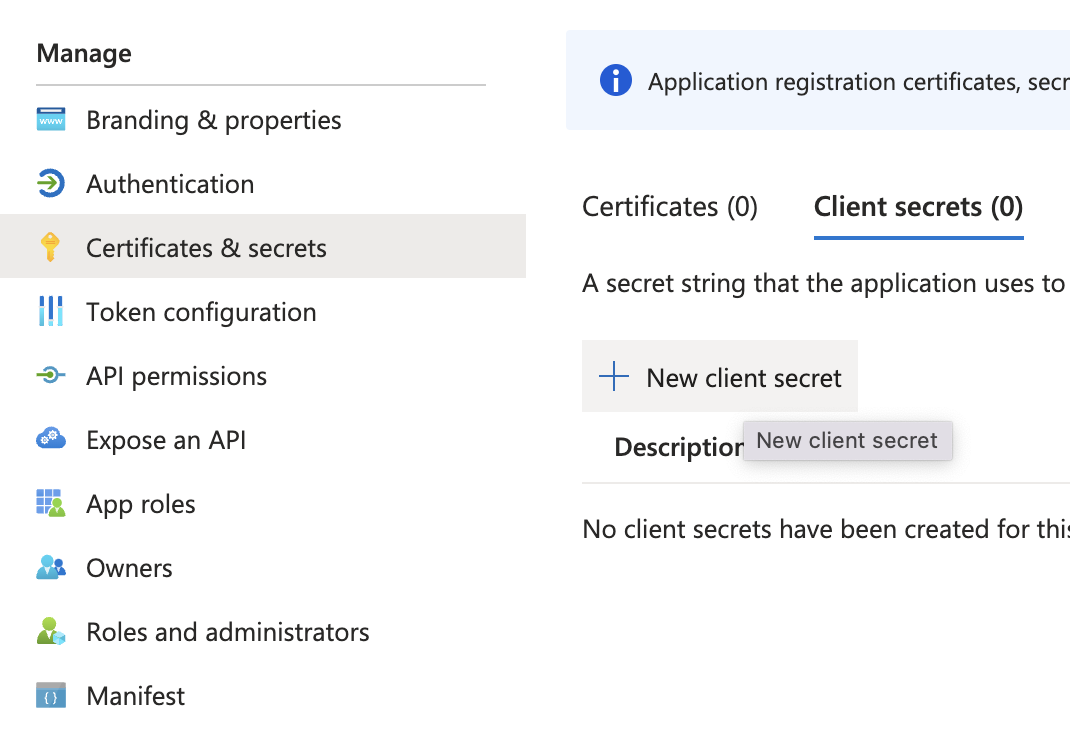The height and width of the screenshot is (736, 1070).
Task: Click the Manifest braces icon
Action: (x=50, y=695)
